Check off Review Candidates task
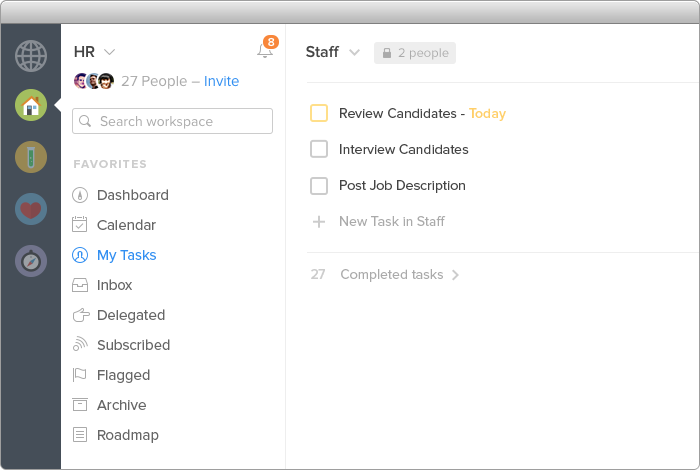Screen dimensions: 700x470 [x=319, y=113]
